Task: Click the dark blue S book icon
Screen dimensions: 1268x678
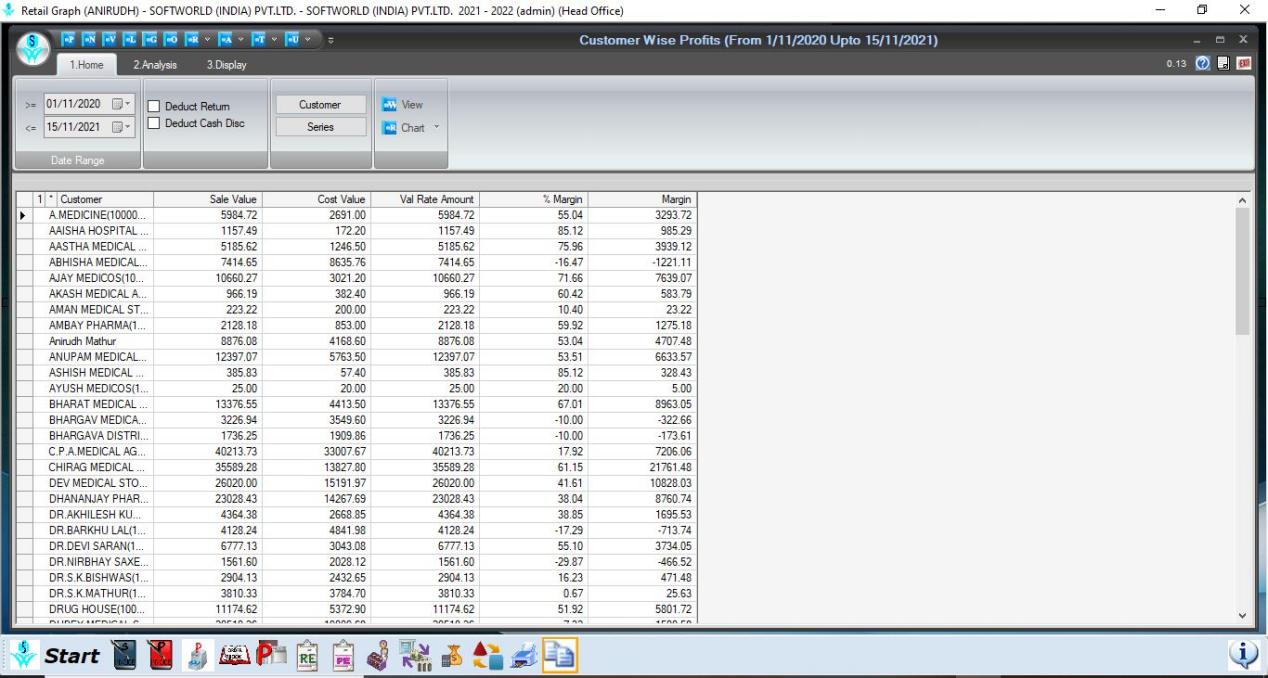Action: point(122,656)
